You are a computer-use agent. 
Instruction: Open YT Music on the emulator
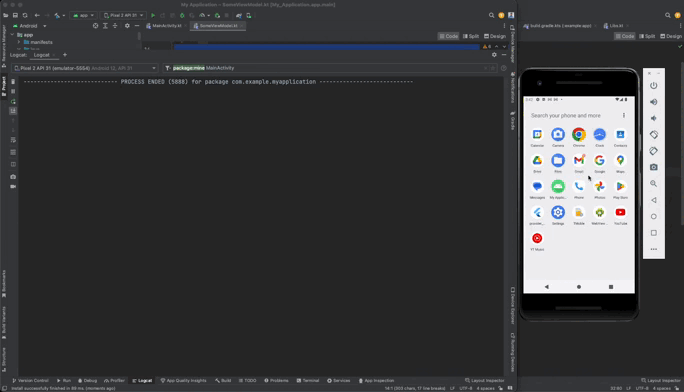point(537,238)
